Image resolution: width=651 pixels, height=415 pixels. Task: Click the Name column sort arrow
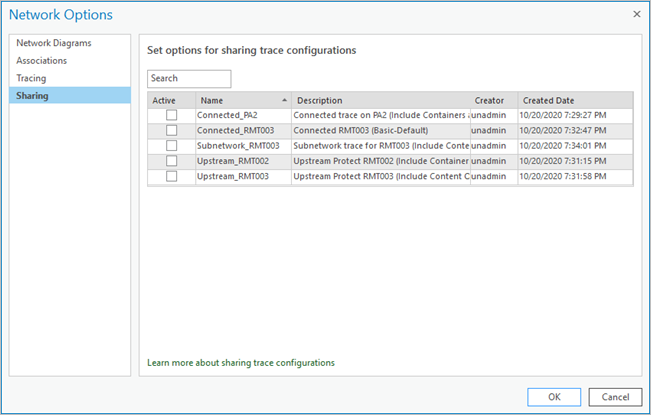coord(285,100)
